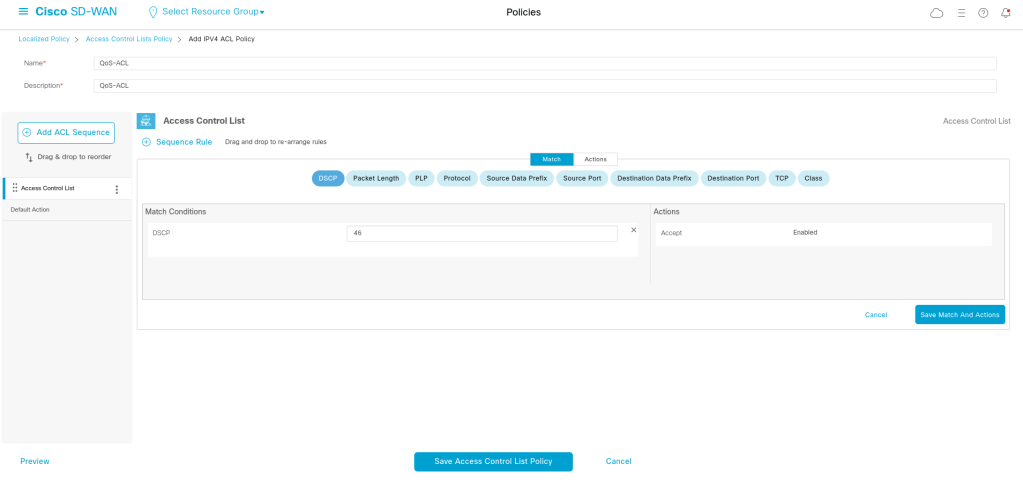Switch to the Actions tab
Image resolution: width=1023 pixels, height=494 pixels.
(x=595, y=159)
